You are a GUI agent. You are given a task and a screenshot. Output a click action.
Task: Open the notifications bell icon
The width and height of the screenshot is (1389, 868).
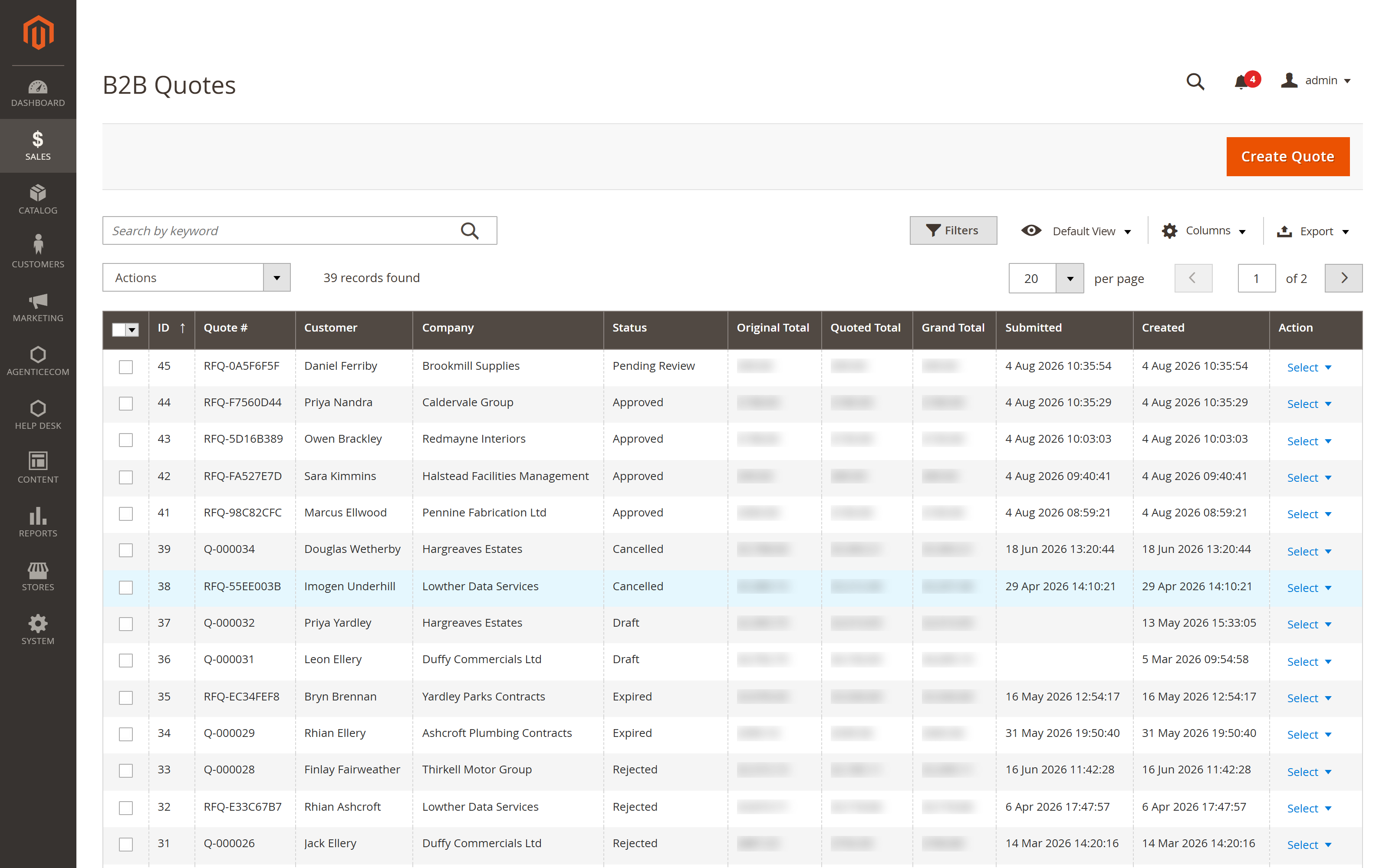click(1241, 82)
